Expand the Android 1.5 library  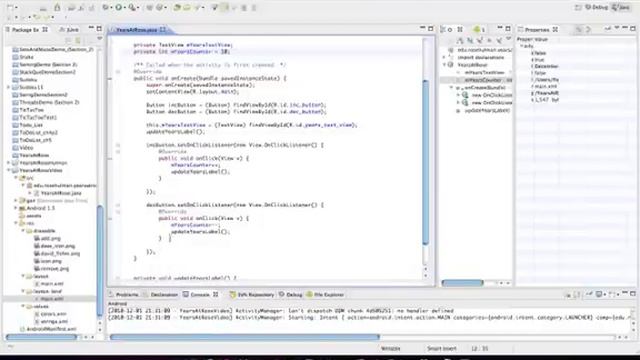click(x=16, y=208)
